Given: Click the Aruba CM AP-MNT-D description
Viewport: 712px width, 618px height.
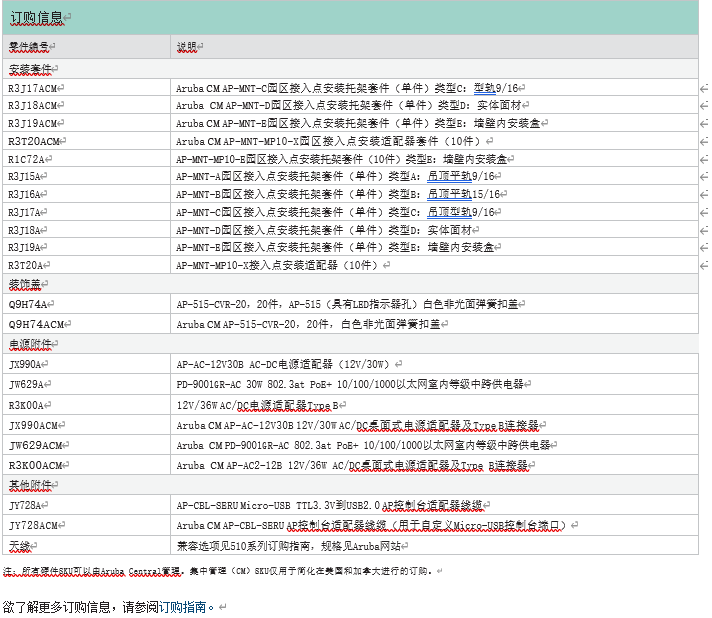Looking at the screenshot, I should [x=348, y=105].
